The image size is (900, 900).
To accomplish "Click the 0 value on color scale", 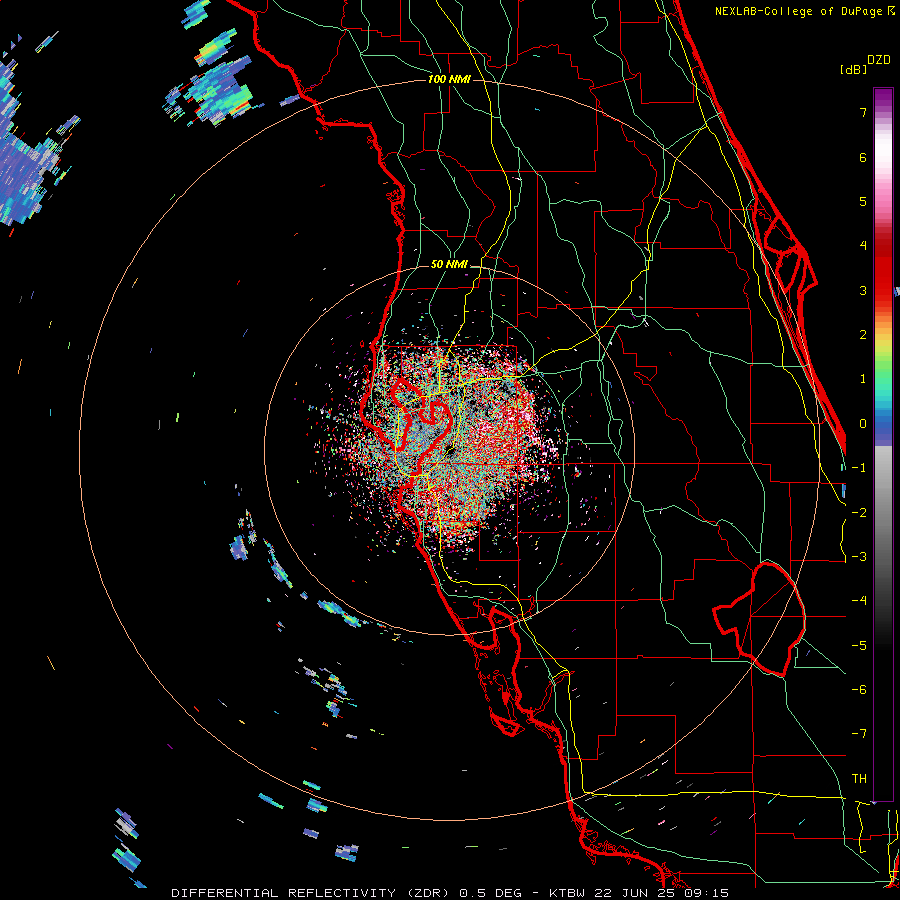I will click(x=863, y=424).
